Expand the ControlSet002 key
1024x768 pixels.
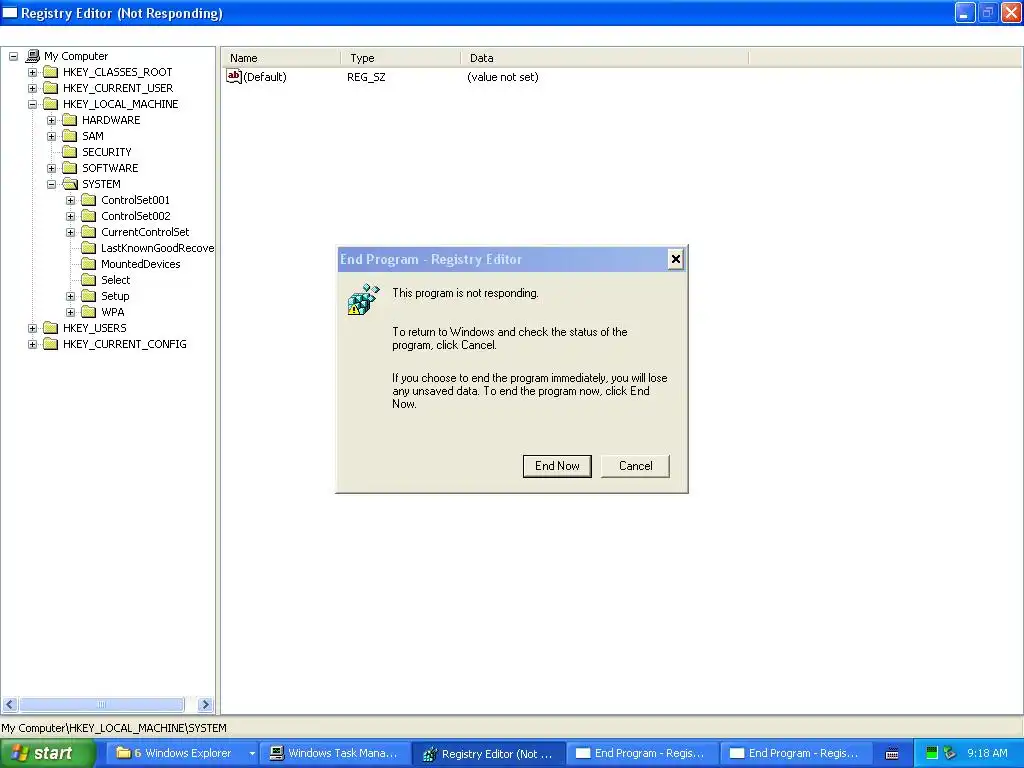(x=71, y=216)
